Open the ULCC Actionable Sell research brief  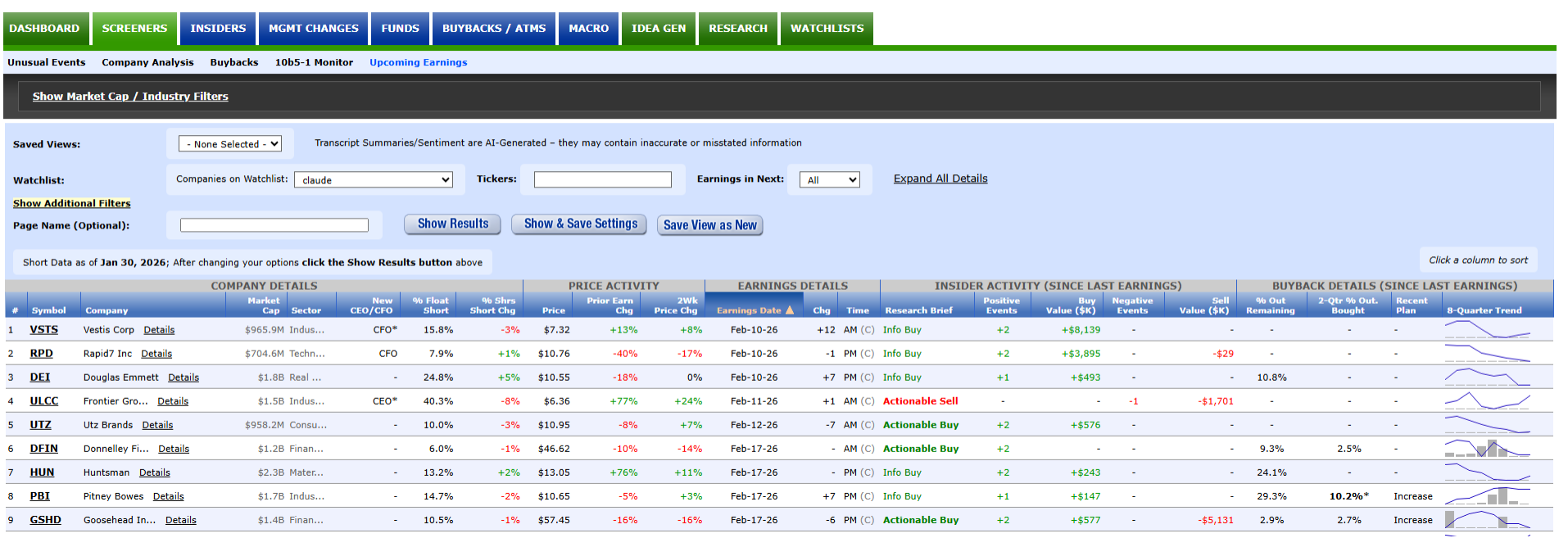coord(920,401)
